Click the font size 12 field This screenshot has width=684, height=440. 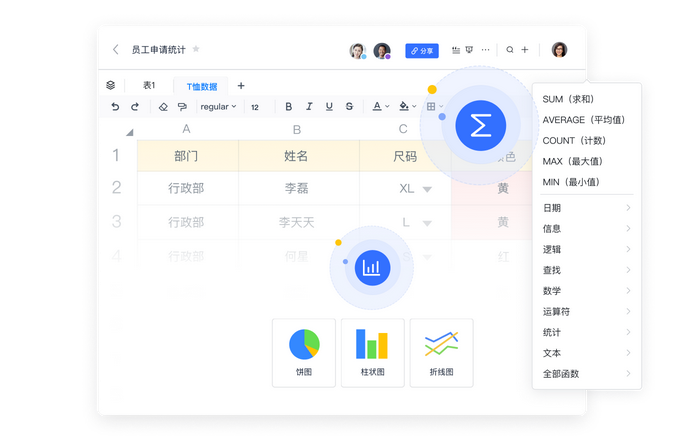coord(255,107)
